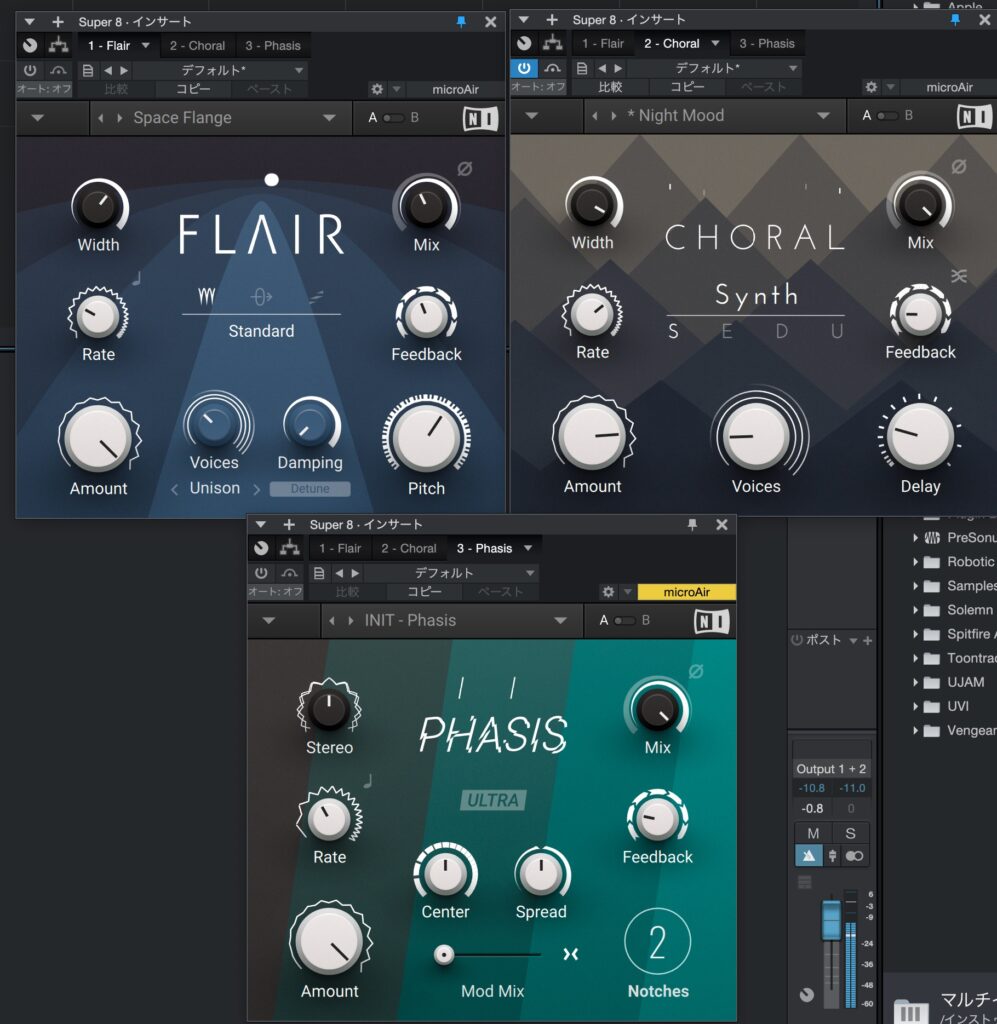This screenshot has height=1024, width=997.
Task: Click the phase invert icon above Flair Mix
Action: pos(464,169)
